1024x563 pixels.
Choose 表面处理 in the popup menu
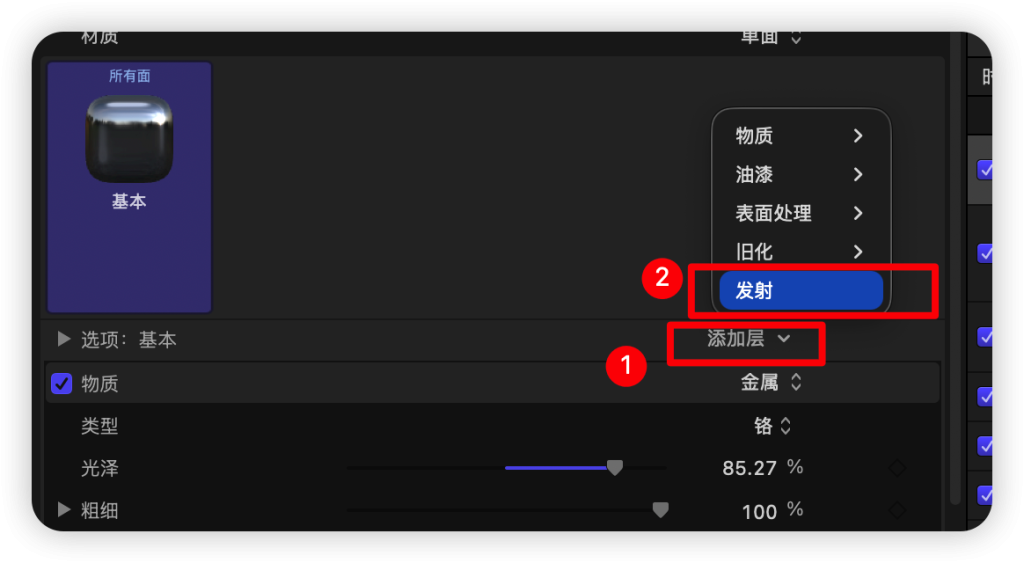(773, 213)
